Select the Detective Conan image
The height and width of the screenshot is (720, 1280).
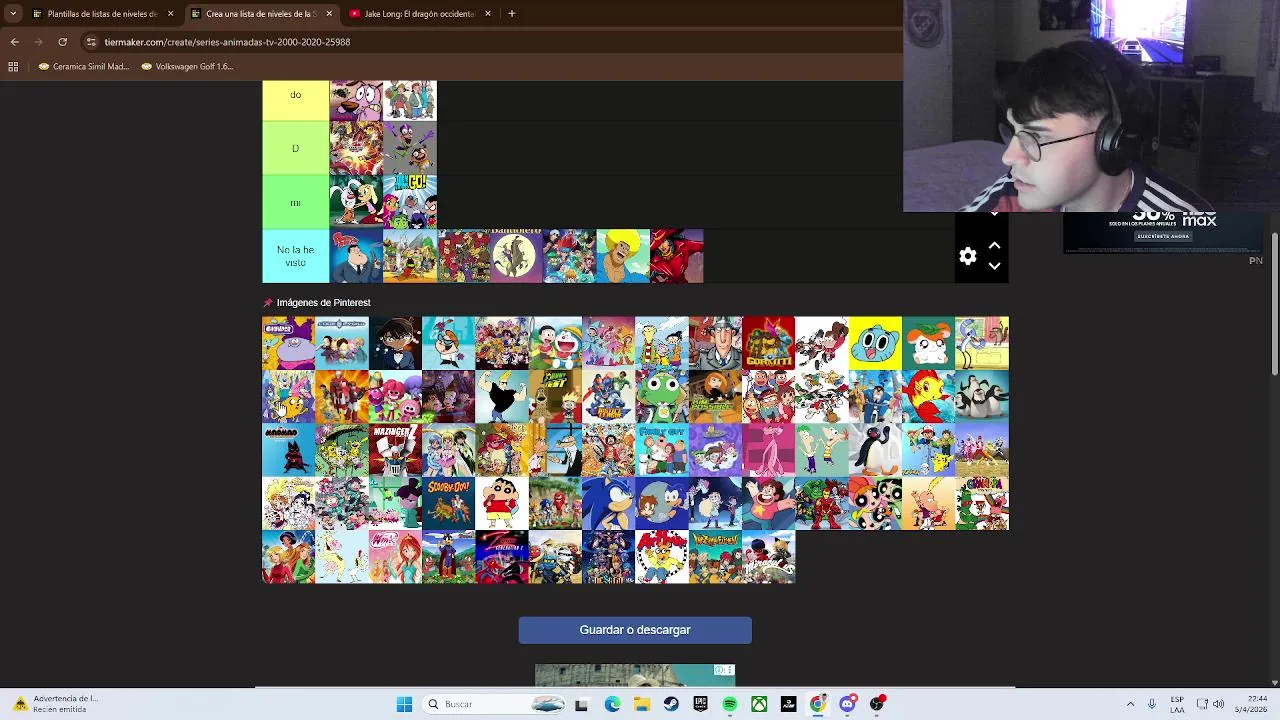[x=395, y=343]
